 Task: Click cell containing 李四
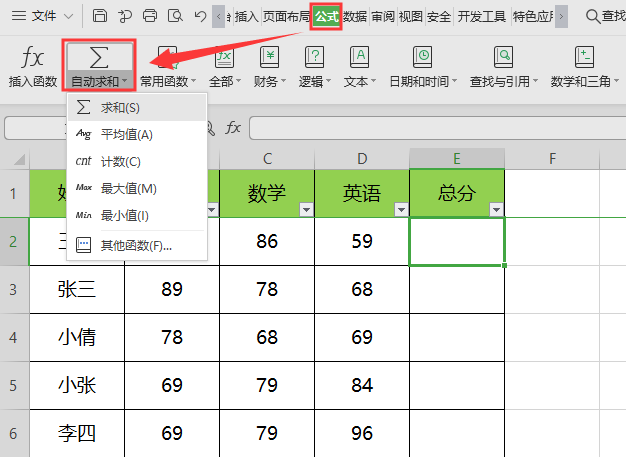[x=77, y=433]
